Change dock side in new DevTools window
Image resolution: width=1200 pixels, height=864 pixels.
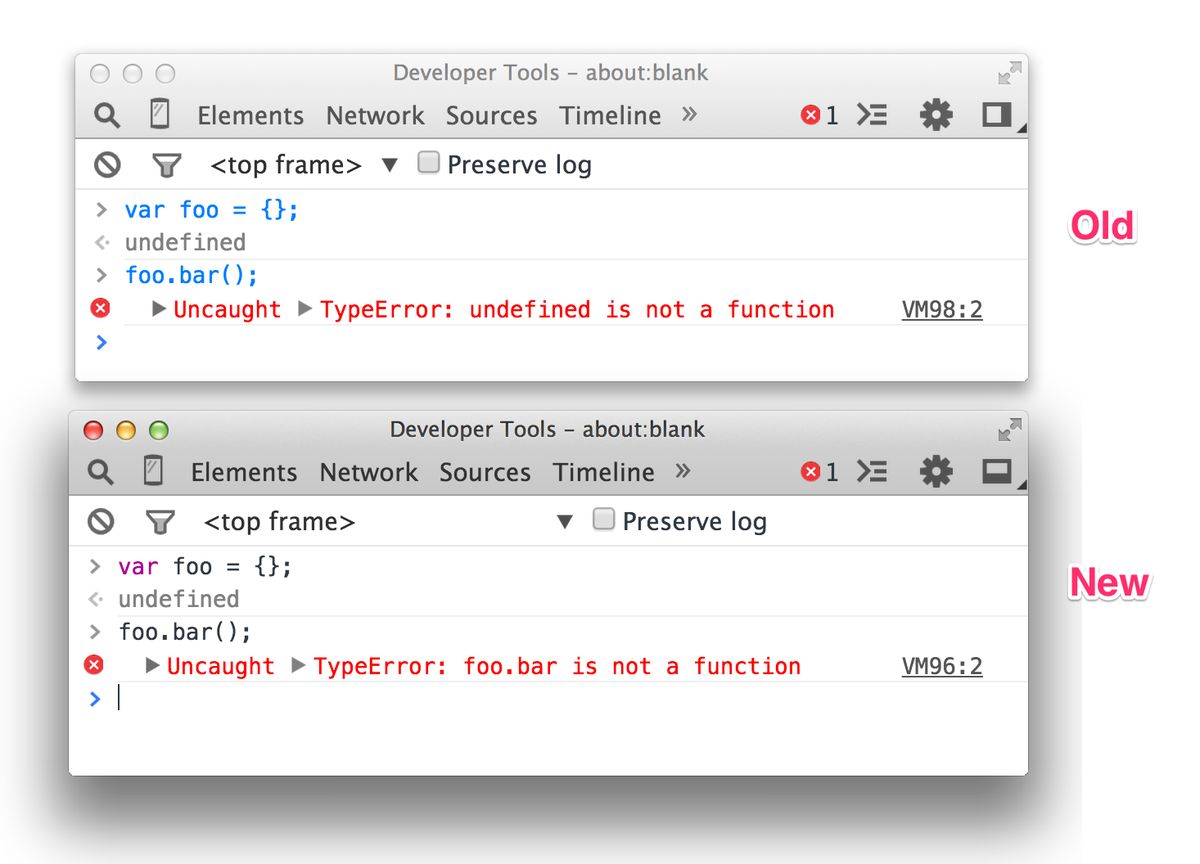997,472
